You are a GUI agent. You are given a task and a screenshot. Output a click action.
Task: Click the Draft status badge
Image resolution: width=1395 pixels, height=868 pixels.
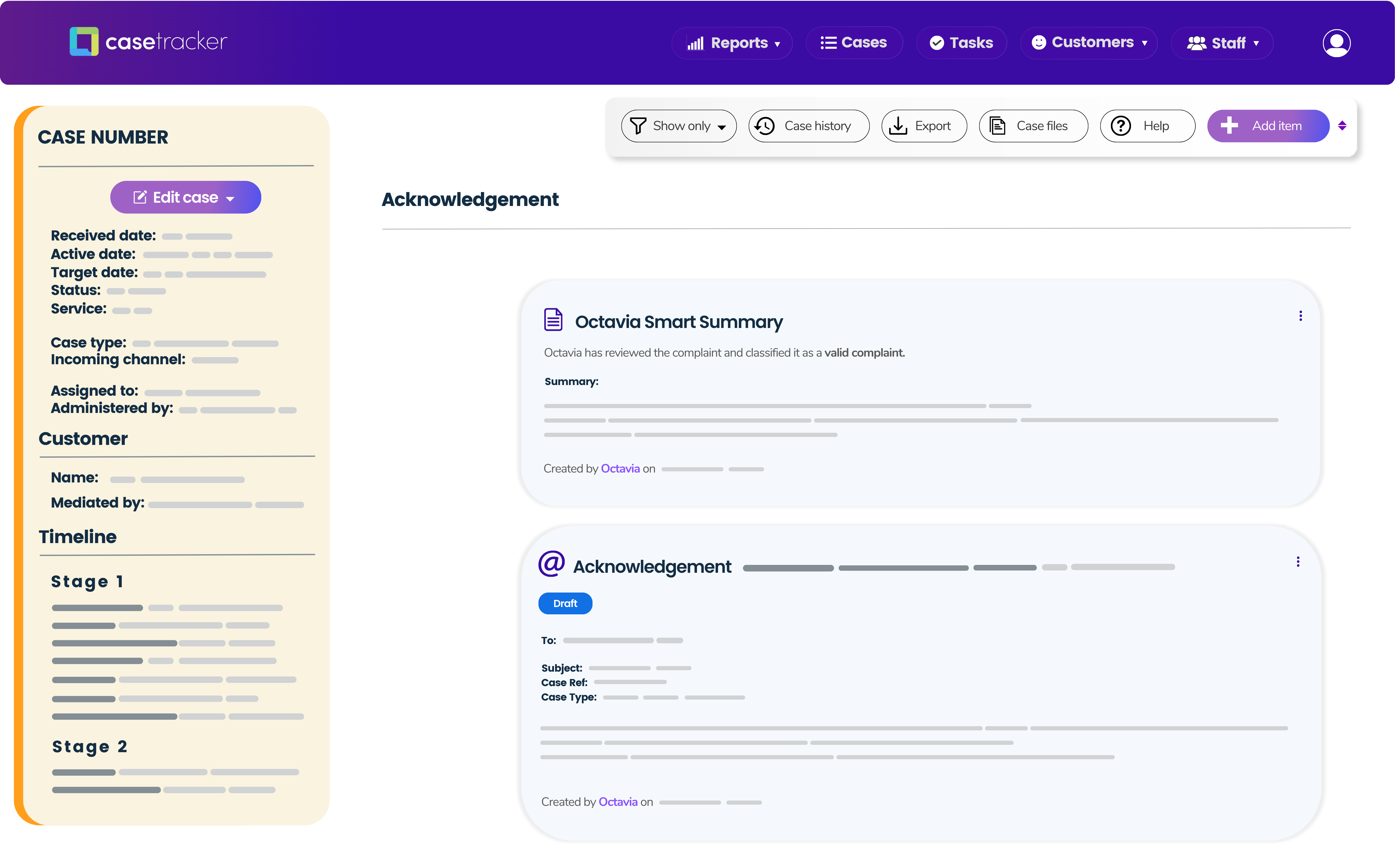click(565, 603)
